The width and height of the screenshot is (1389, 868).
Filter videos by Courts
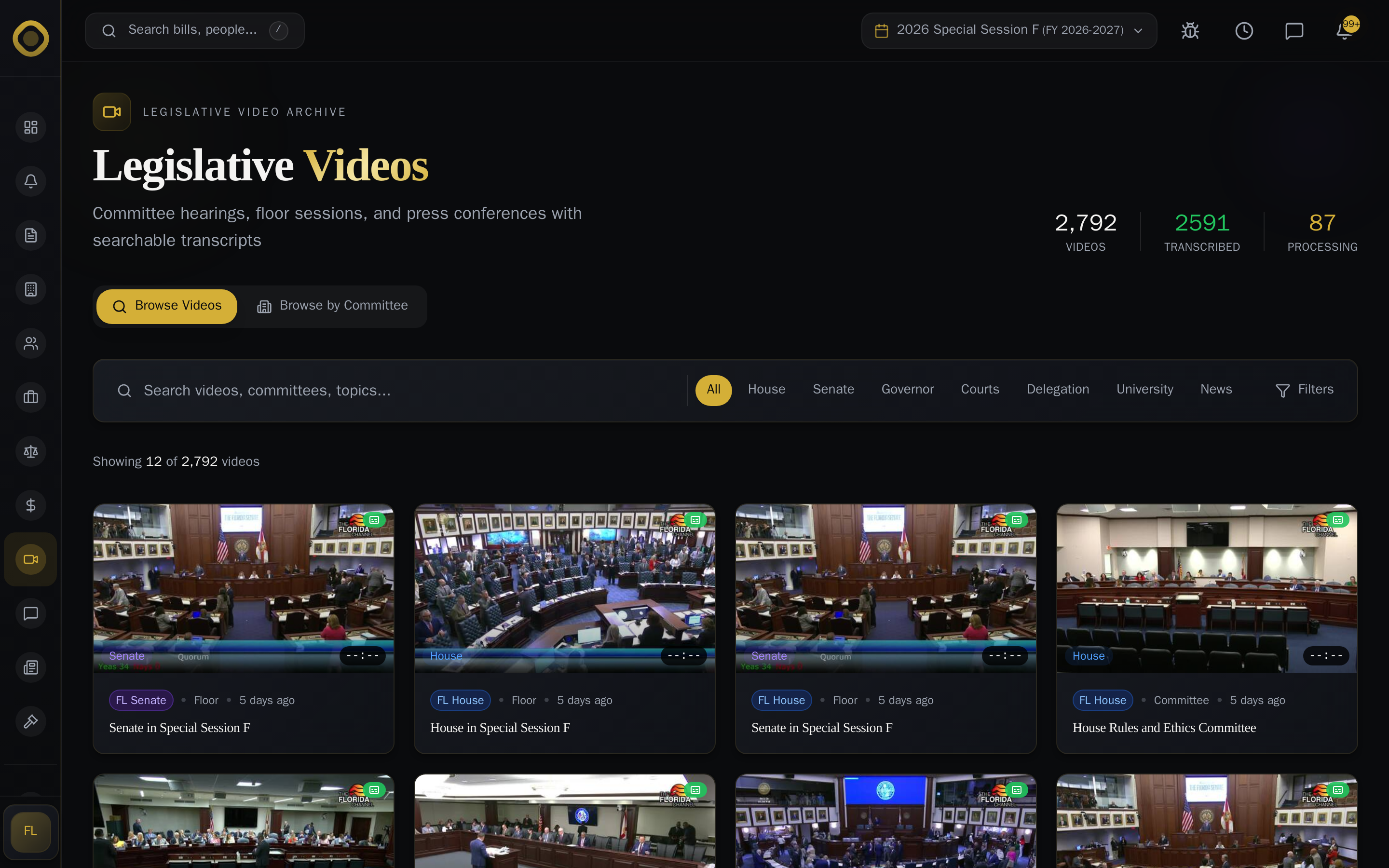[980, 390]
